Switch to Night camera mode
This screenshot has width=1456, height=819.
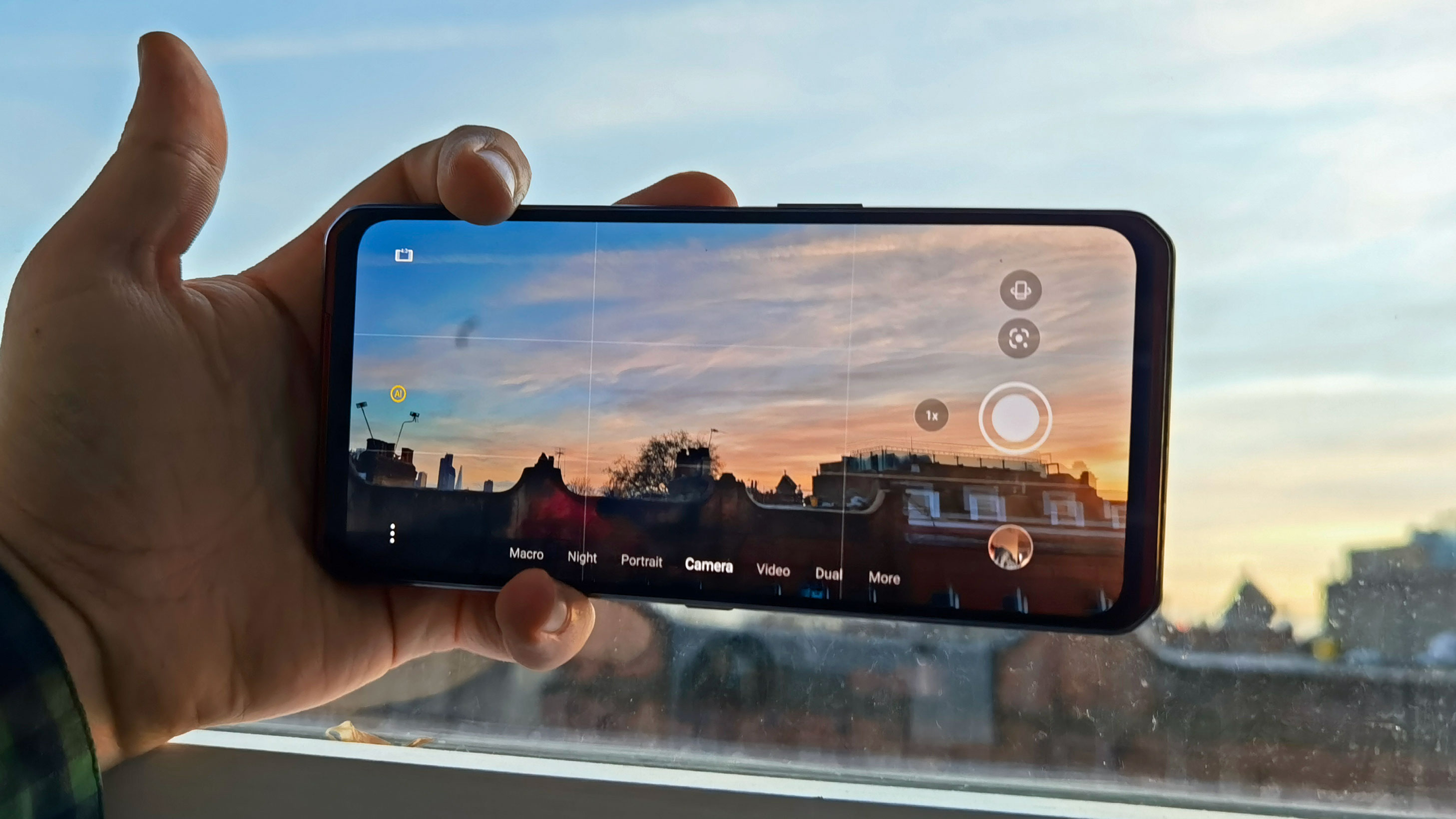coord(580,558)
